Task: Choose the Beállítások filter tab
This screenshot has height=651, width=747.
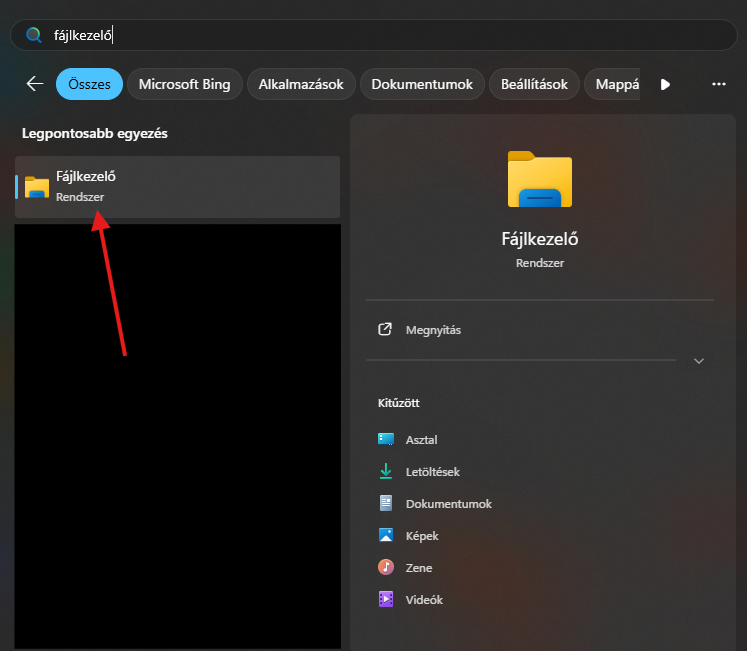Action: (534, 84)
